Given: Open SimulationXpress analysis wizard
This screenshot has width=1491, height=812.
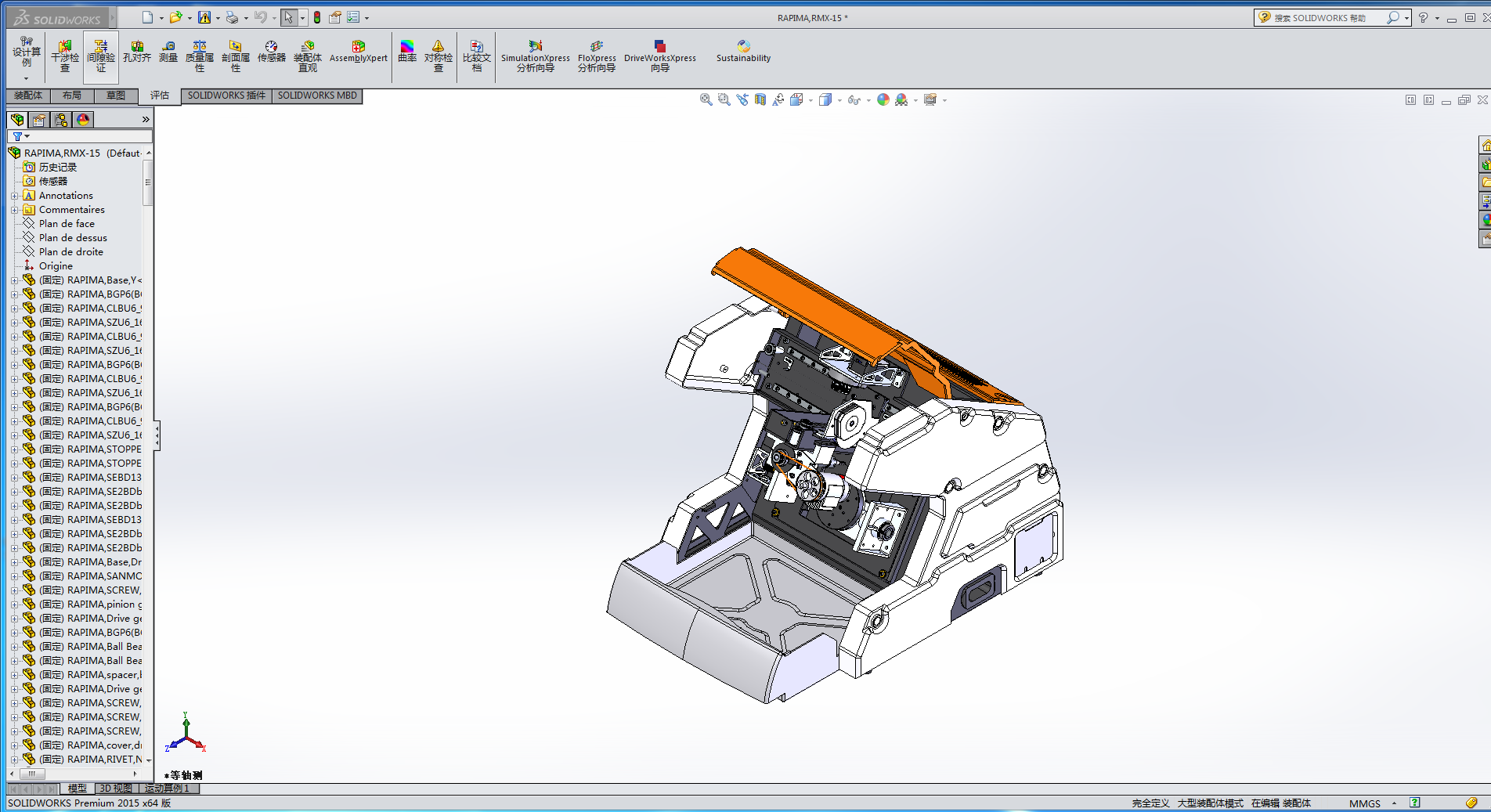Looking at the screenshot, I should (536, 56).
